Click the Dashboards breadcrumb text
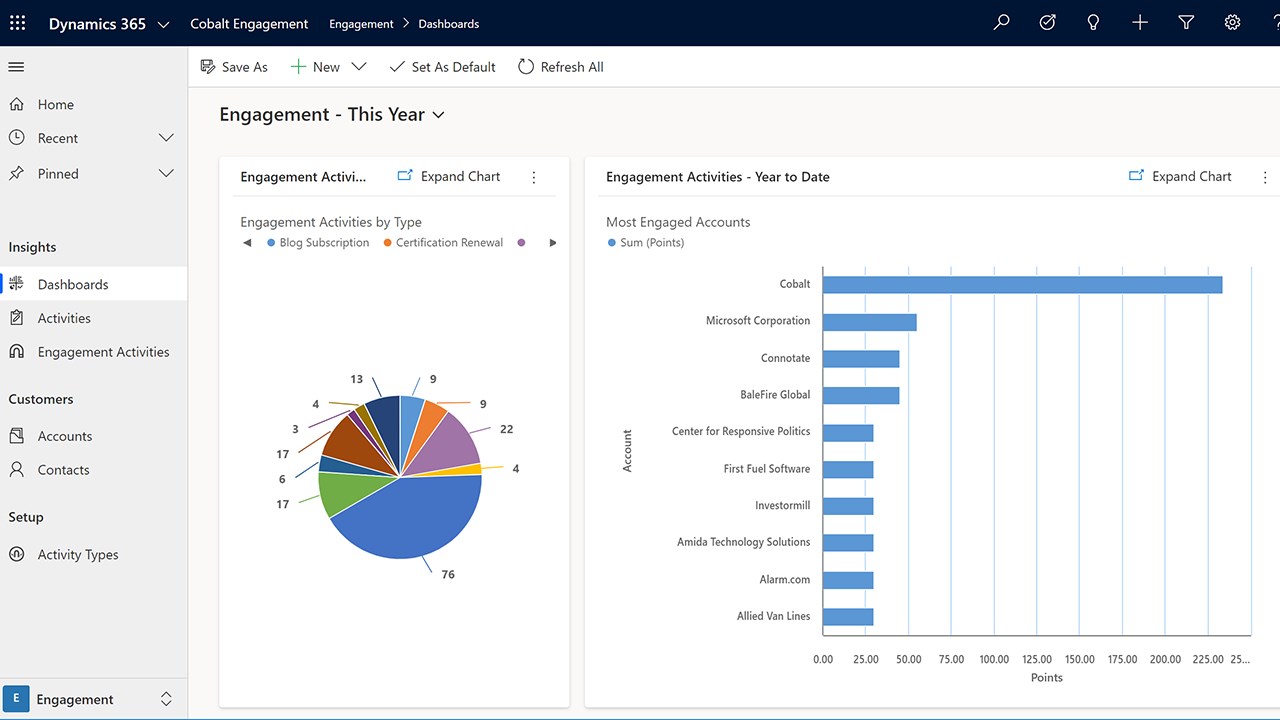1280x720 pixels. (449, 24)
